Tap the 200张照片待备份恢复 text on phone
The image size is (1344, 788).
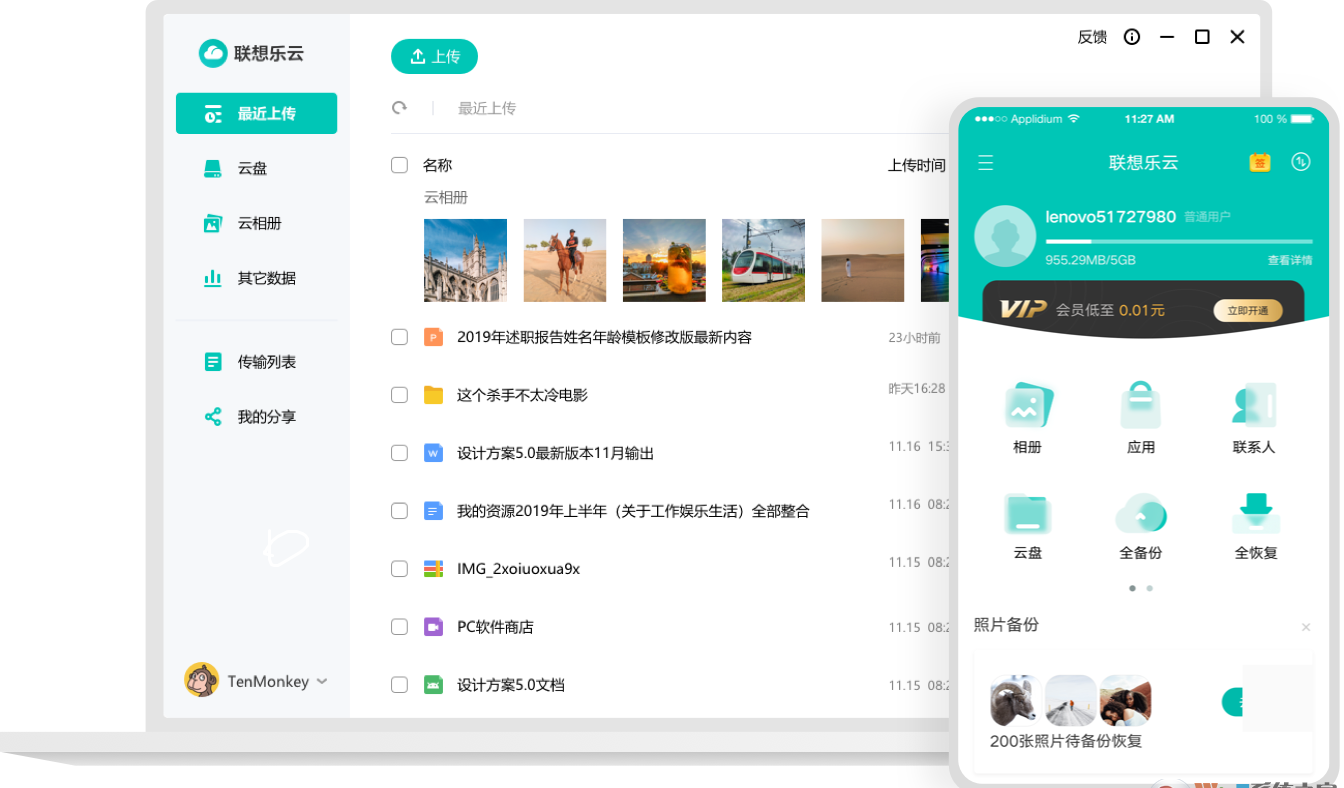(1066, 741)
